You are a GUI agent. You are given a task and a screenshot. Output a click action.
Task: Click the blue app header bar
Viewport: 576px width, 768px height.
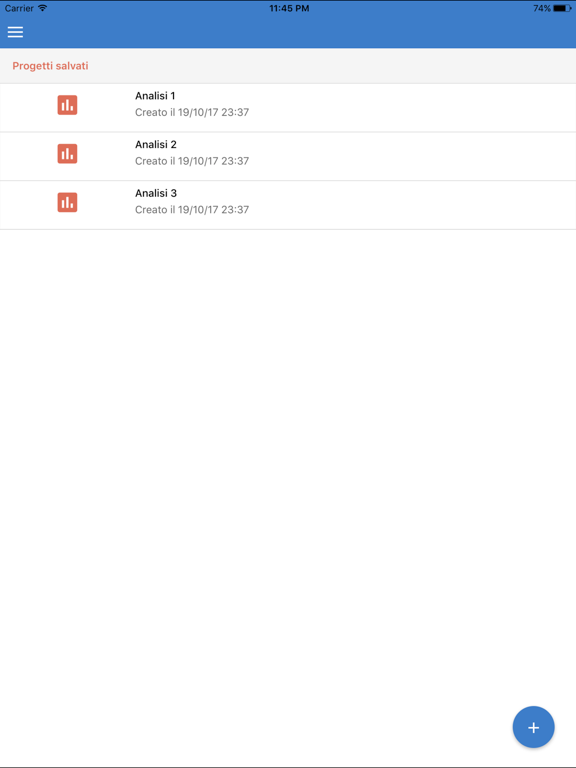coord(288,32)
